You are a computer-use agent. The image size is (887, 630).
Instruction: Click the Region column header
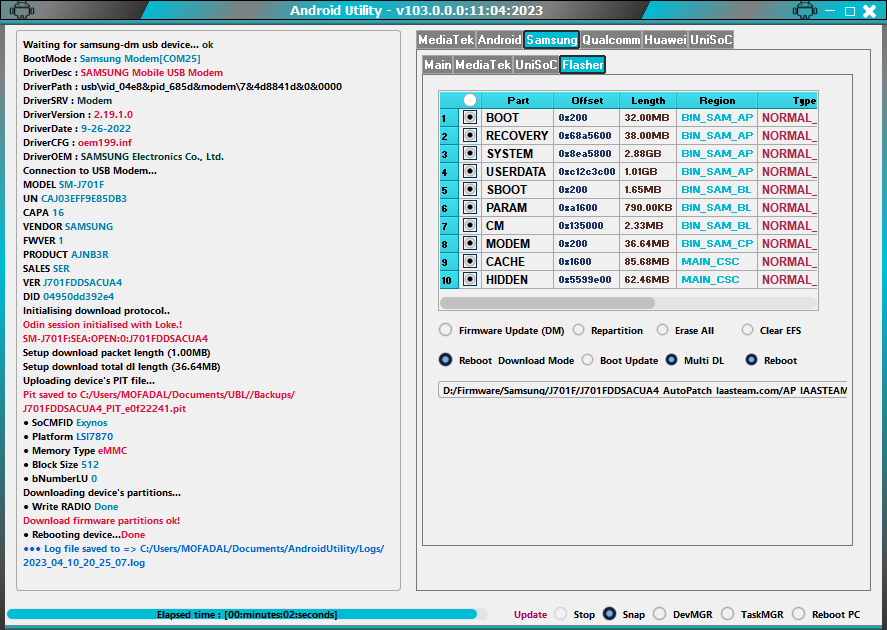pos(717,100)
